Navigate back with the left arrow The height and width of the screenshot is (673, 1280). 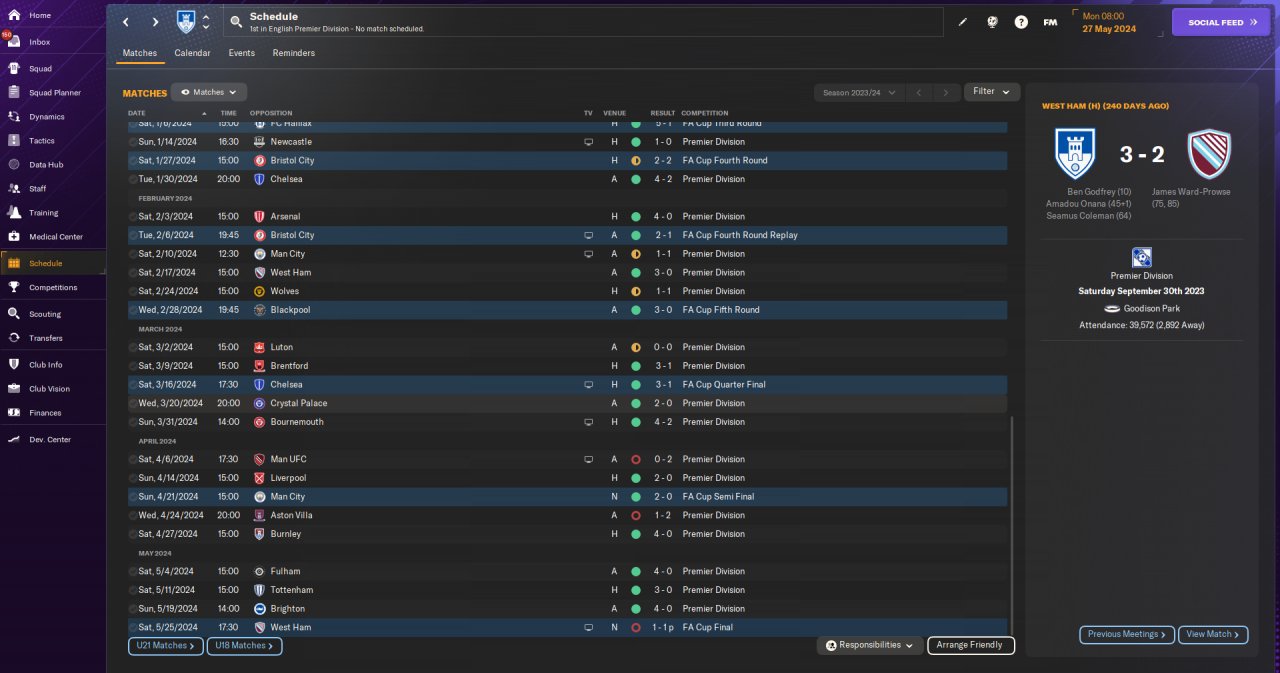(125, 22)
